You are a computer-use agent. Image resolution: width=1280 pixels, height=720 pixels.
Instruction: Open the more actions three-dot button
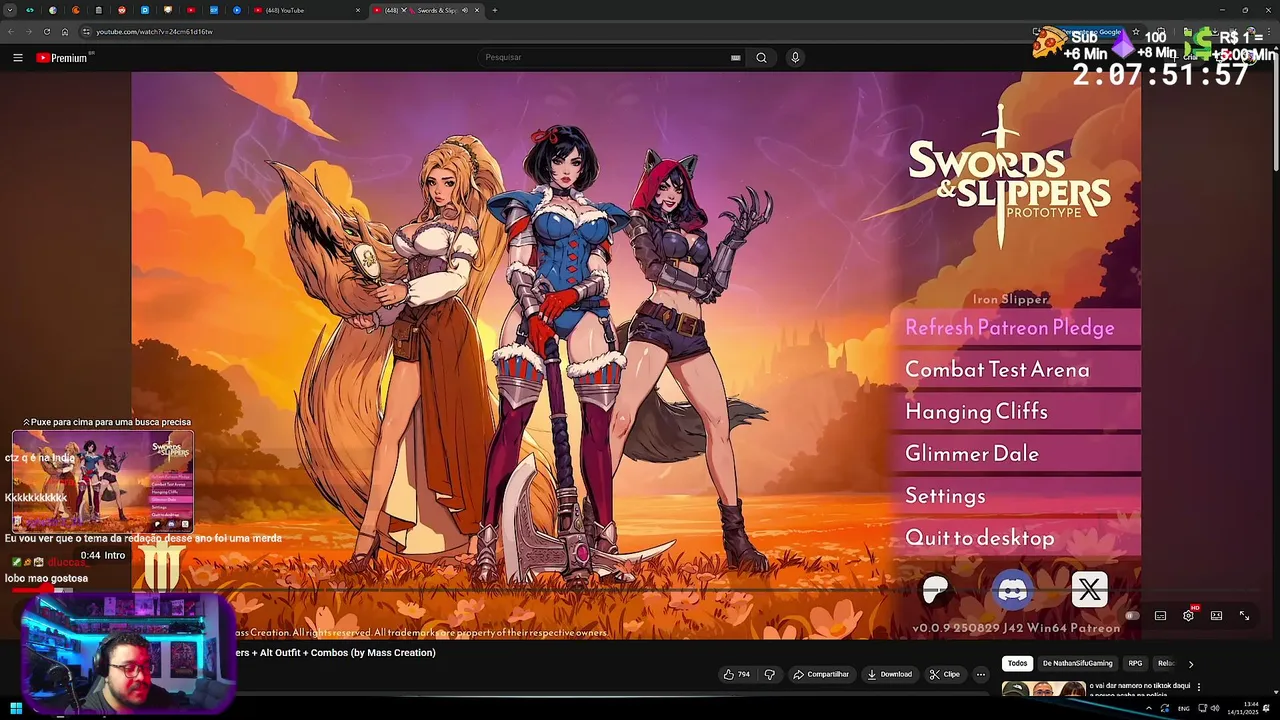(x=981, y=674)
